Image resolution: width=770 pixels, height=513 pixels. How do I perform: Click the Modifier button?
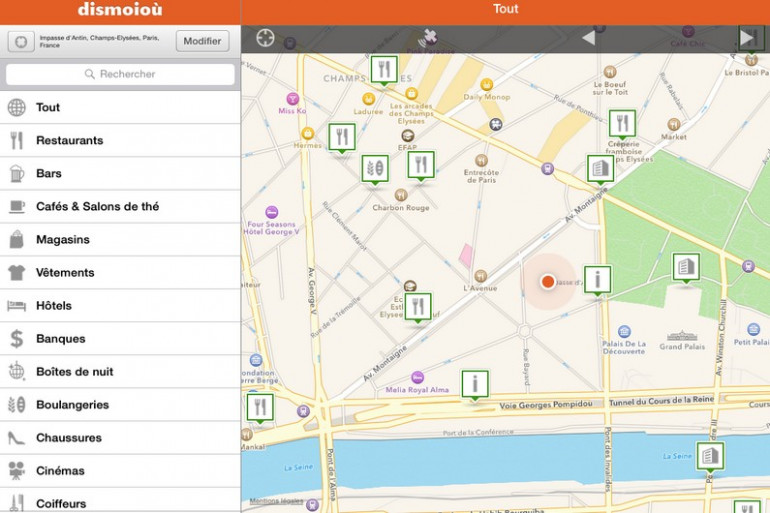202,41
